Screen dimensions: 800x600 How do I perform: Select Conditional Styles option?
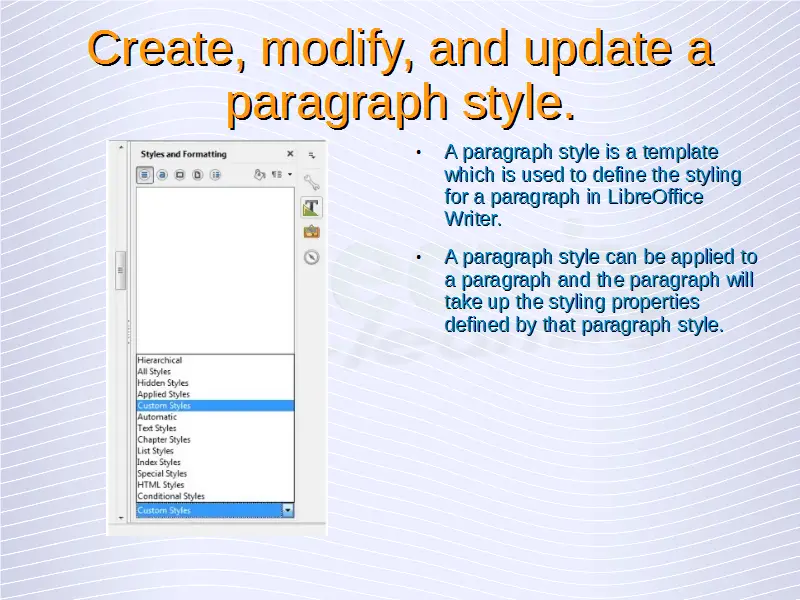coord(171,496)
